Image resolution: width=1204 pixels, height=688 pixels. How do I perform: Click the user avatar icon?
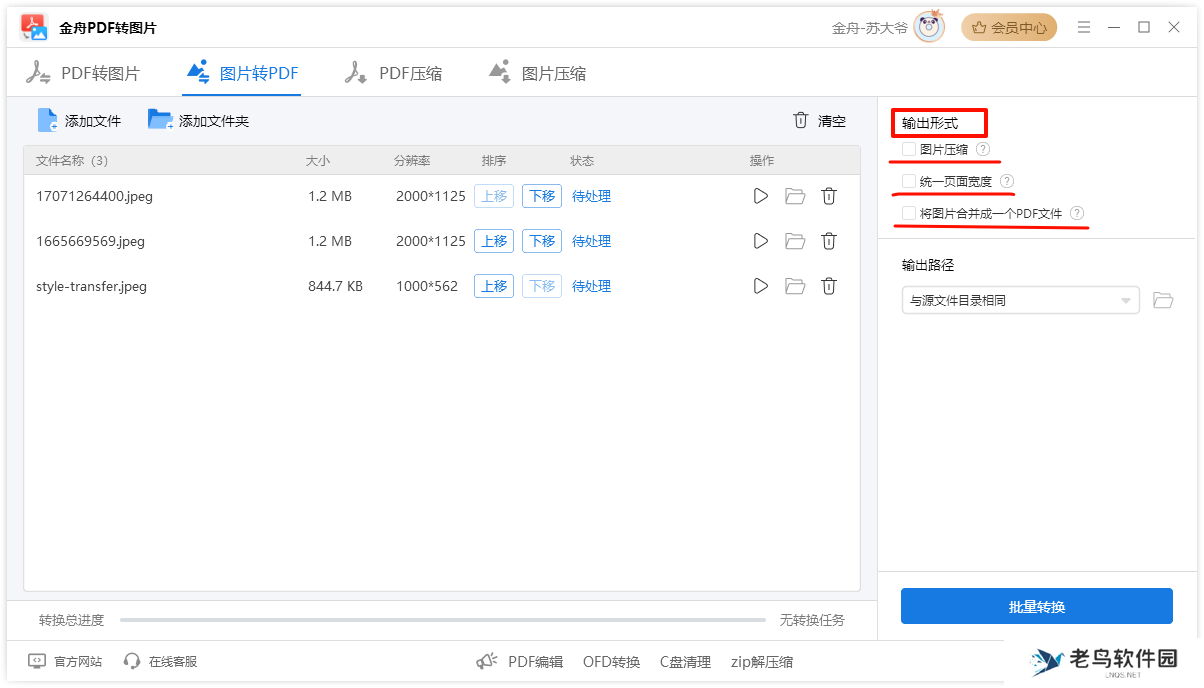coord(929,27)
